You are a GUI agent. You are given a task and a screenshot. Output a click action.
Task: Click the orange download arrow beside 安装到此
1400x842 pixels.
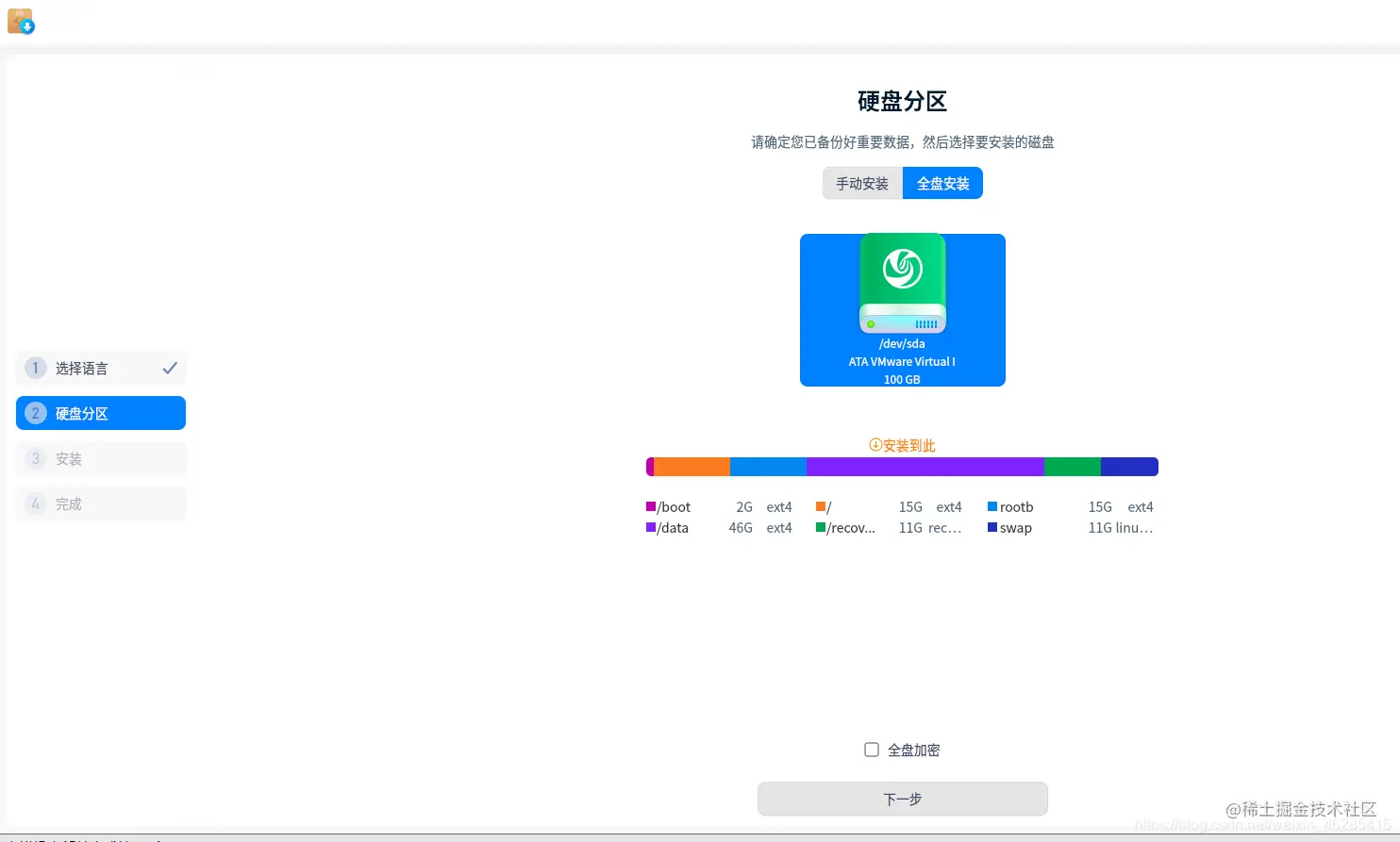click(875, 445)
